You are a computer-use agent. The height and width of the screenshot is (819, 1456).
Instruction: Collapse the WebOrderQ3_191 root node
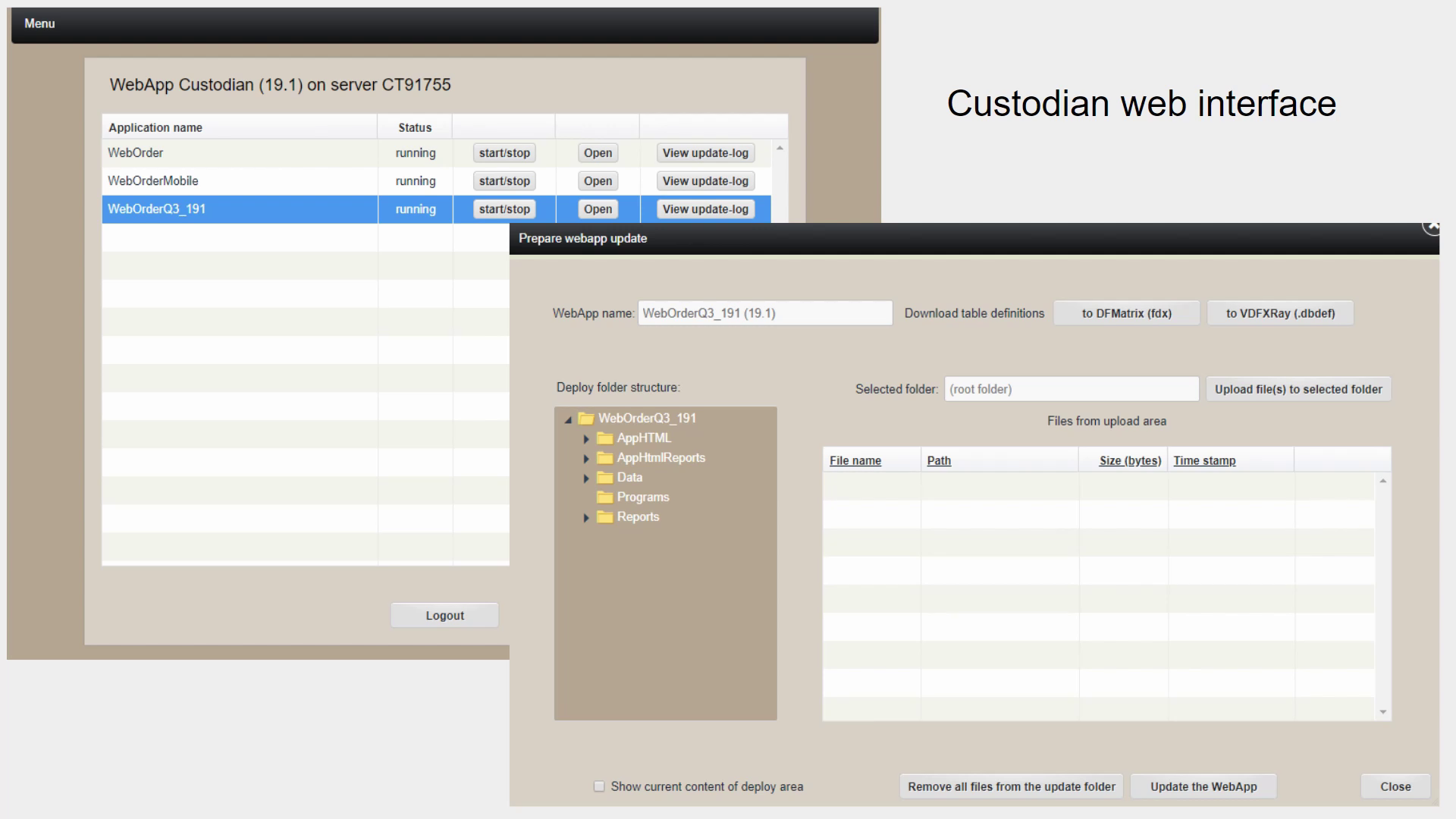point(568,419)
